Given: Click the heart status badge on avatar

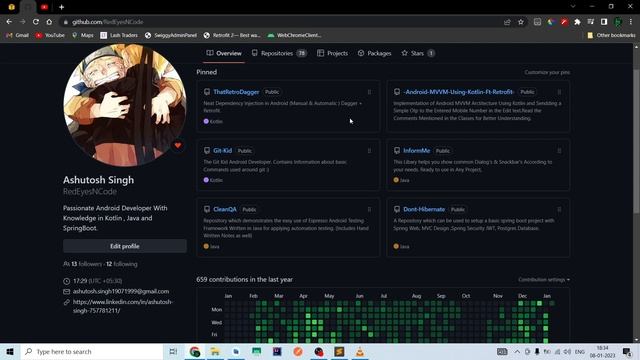Looking at the screenshot, I should [178, 145].
